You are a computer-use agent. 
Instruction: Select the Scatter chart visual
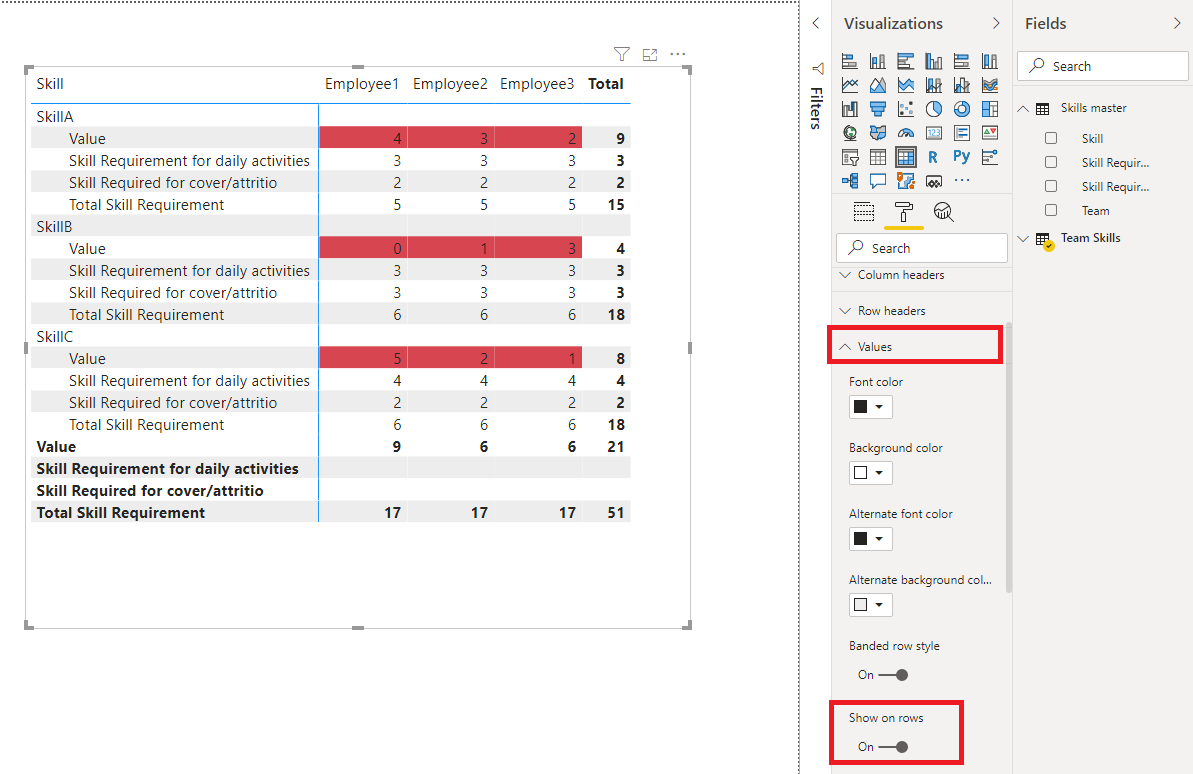click(905, 109)
